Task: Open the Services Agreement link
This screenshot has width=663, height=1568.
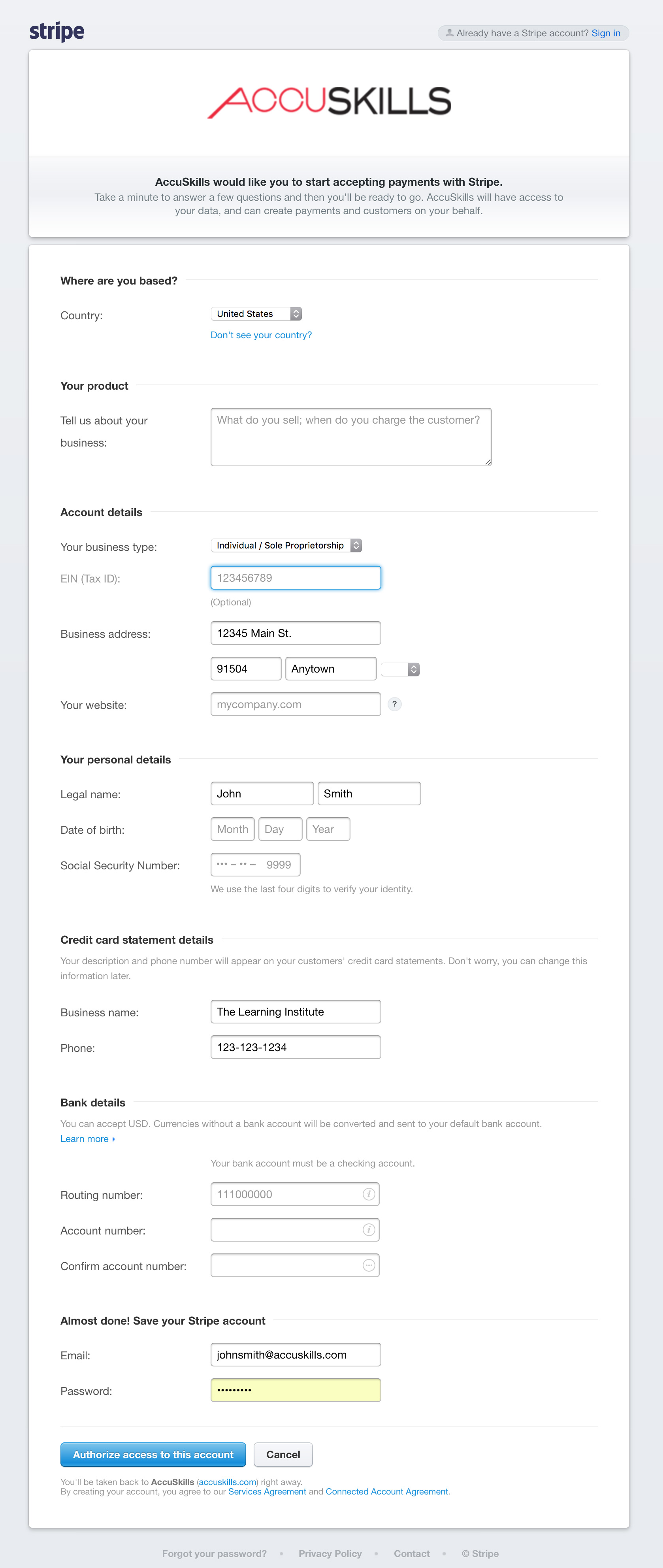Action: tap(267, 1491)
